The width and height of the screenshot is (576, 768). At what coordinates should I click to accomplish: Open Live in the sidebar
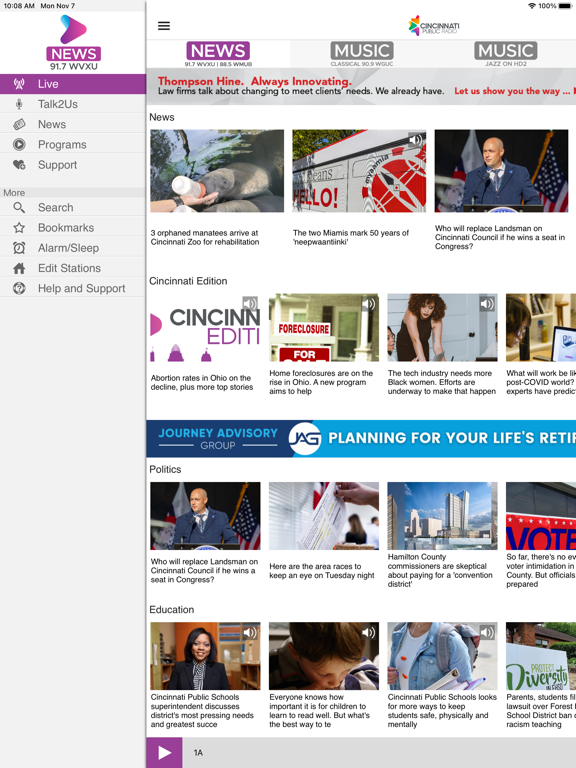72,84
